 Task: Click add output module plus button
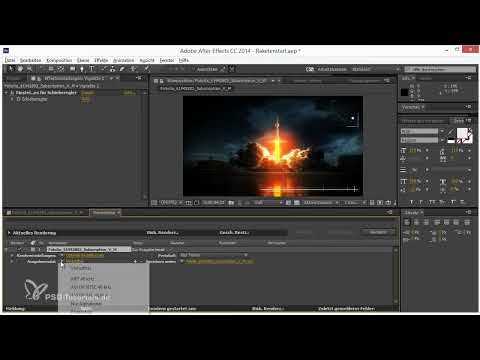pyautogui.click(x=135, y=262)
